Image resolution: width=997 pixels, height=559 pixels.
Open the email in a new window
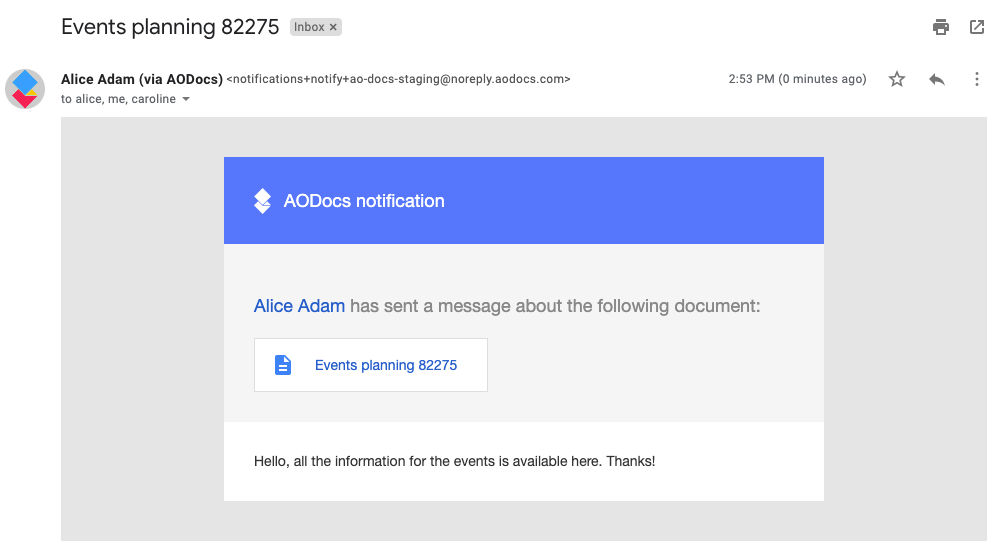pos(977,27)
